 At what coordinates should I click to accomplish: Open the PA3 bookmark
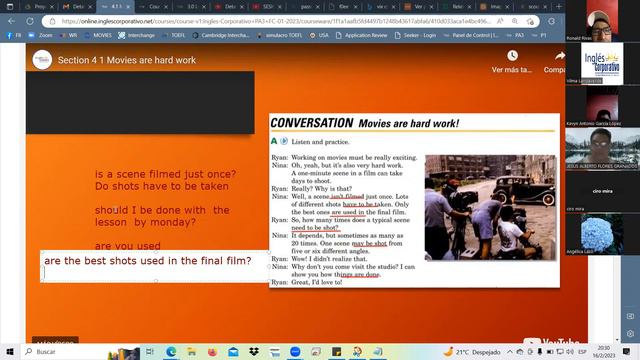click(x=515, y=36)
